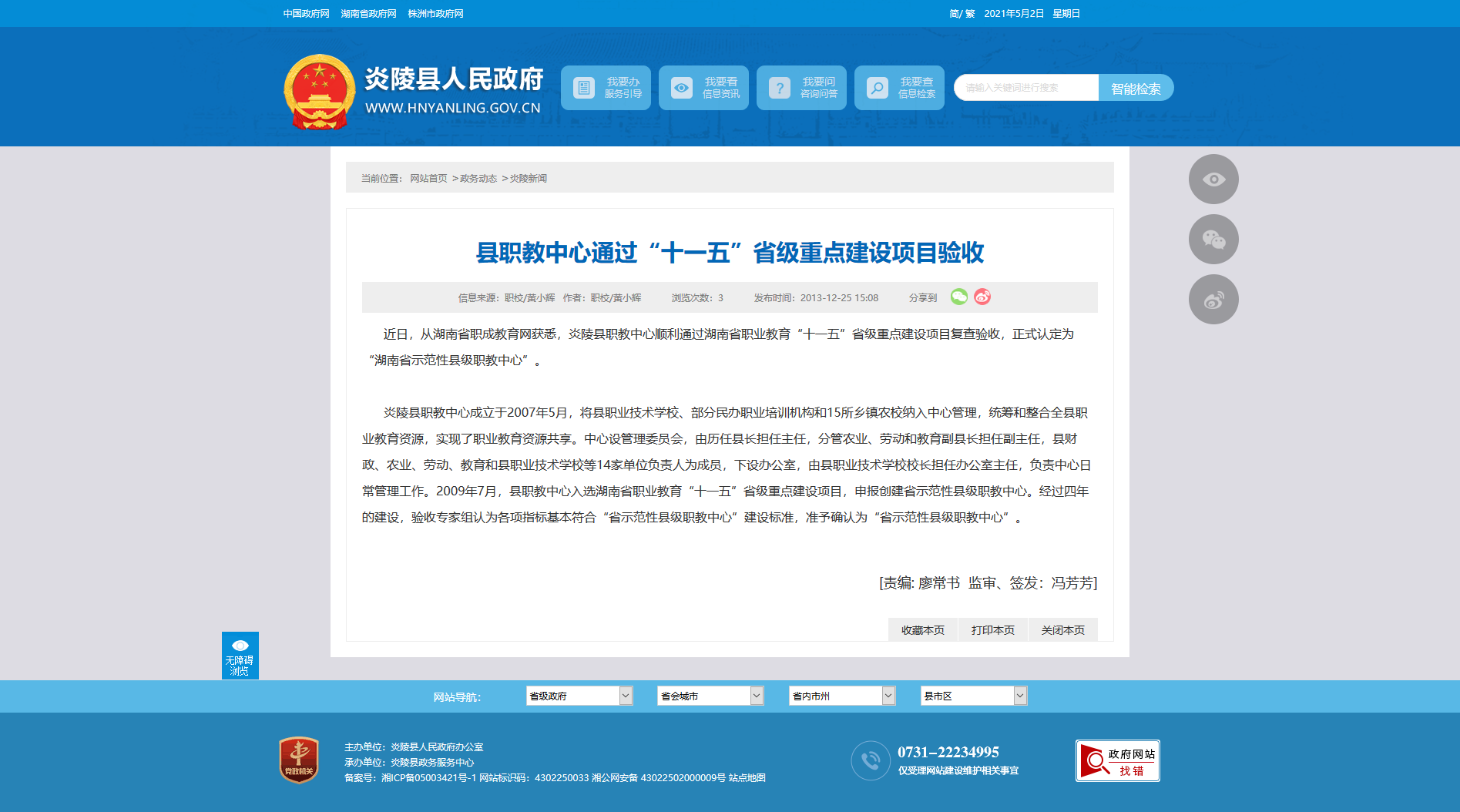Open the 我要办 服务引导 menu item
This screenshot has width=1460, height=812.
coord(606,88)
